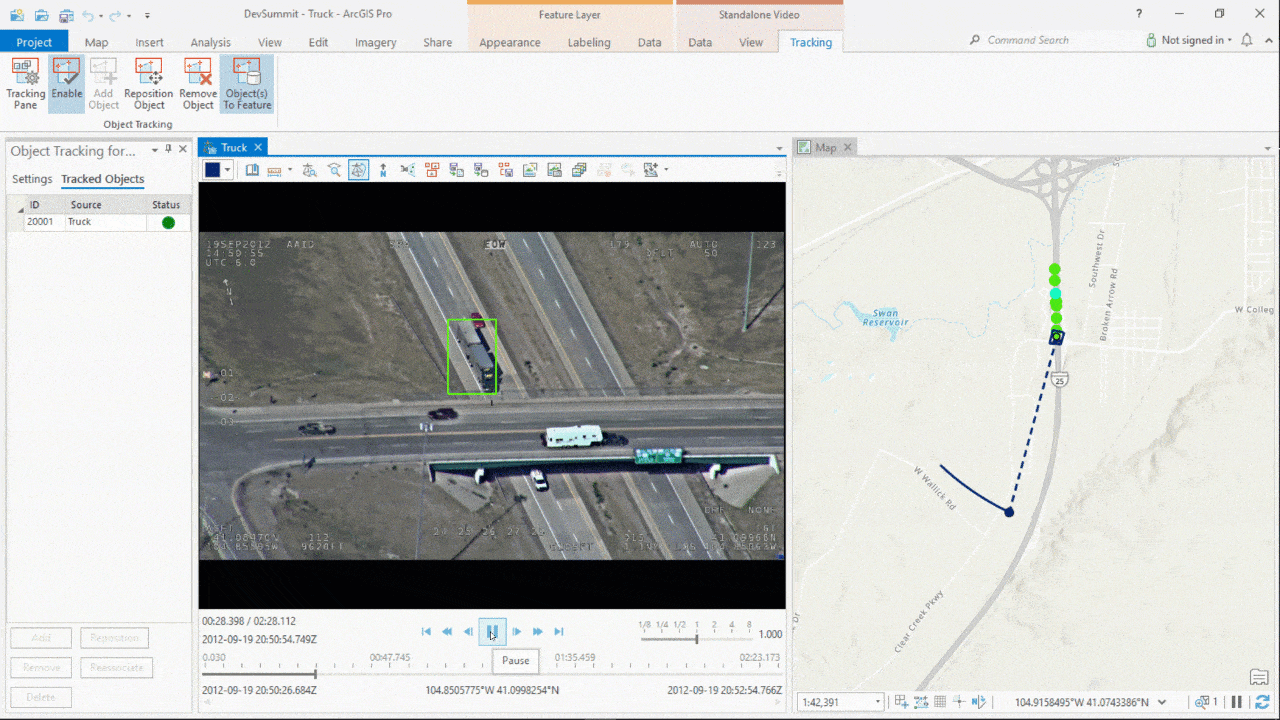The height and width of the screenshot is (720, 1280).
Task: Open the Map view list dropdown arrow
Action: click(1268, 148)
